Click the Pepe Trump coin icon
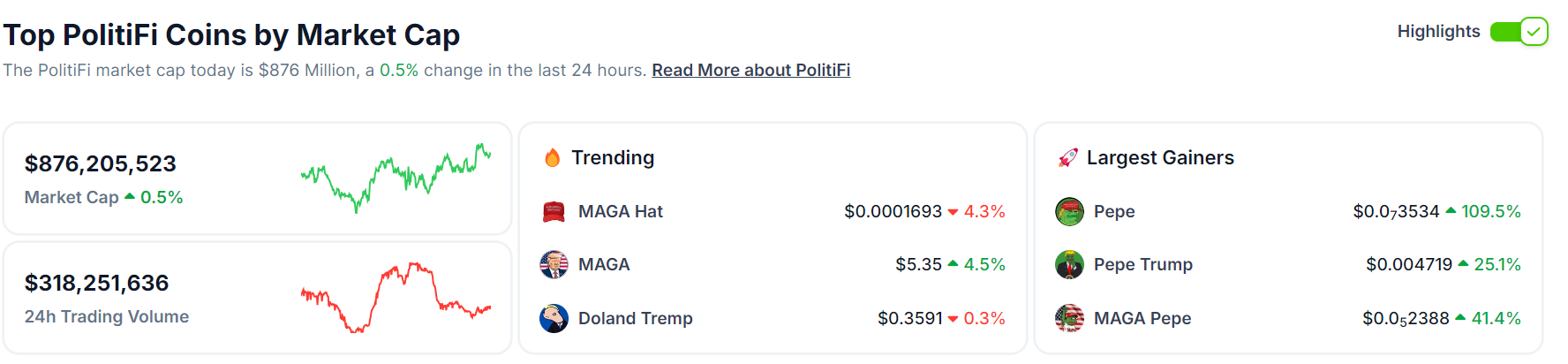This screenshot has height=364, width=1568. [x=1069, y=264]
